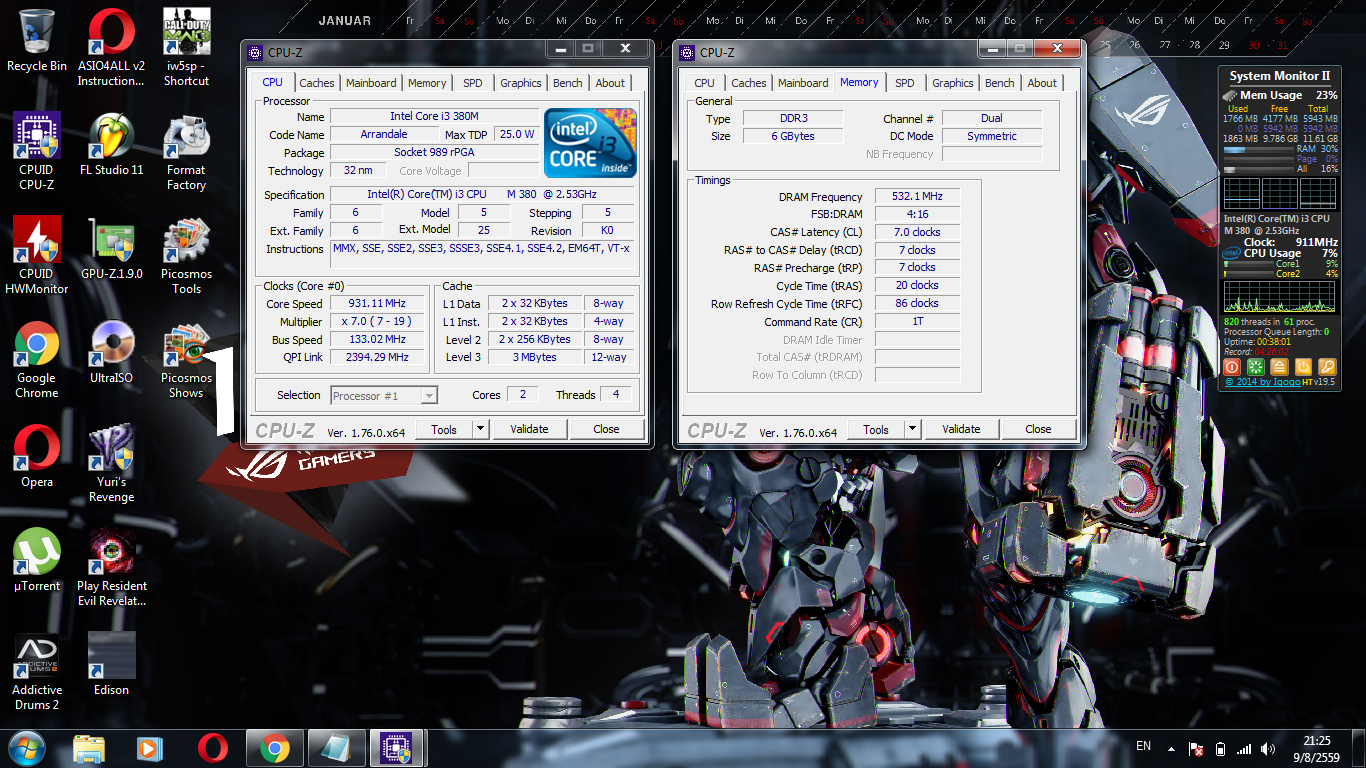Open About tab in right CPU-Z window
This screenshot has height=768, width=1366.
pos(1042,83)
